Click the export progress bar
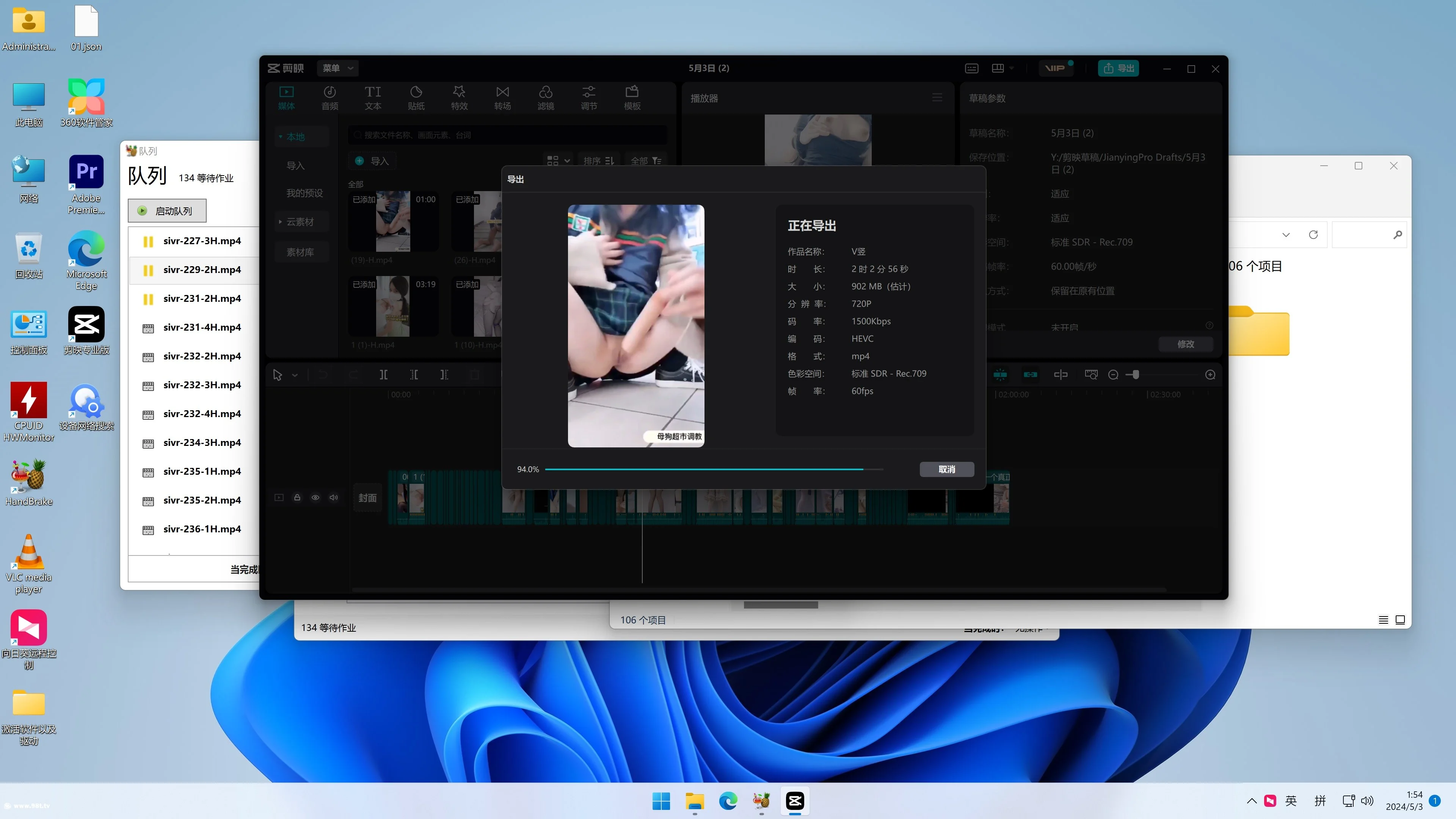The height and width of the screenshot is (819, 1456). pos(714,469)
